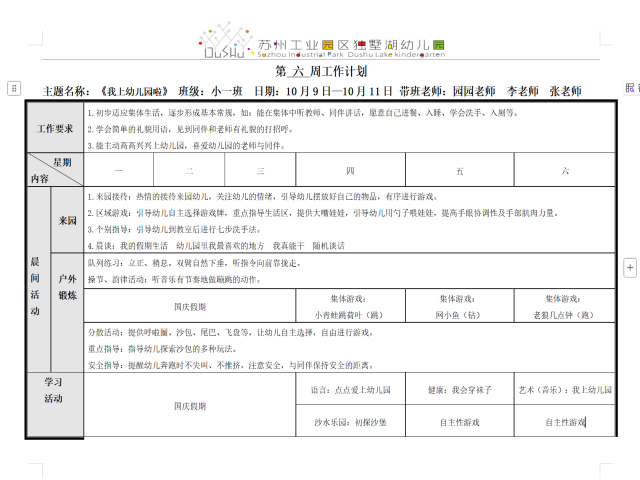Screen dimensions: 640x480
Task: Click the 工作要求 header cell
Action: [x=55, y=129]
